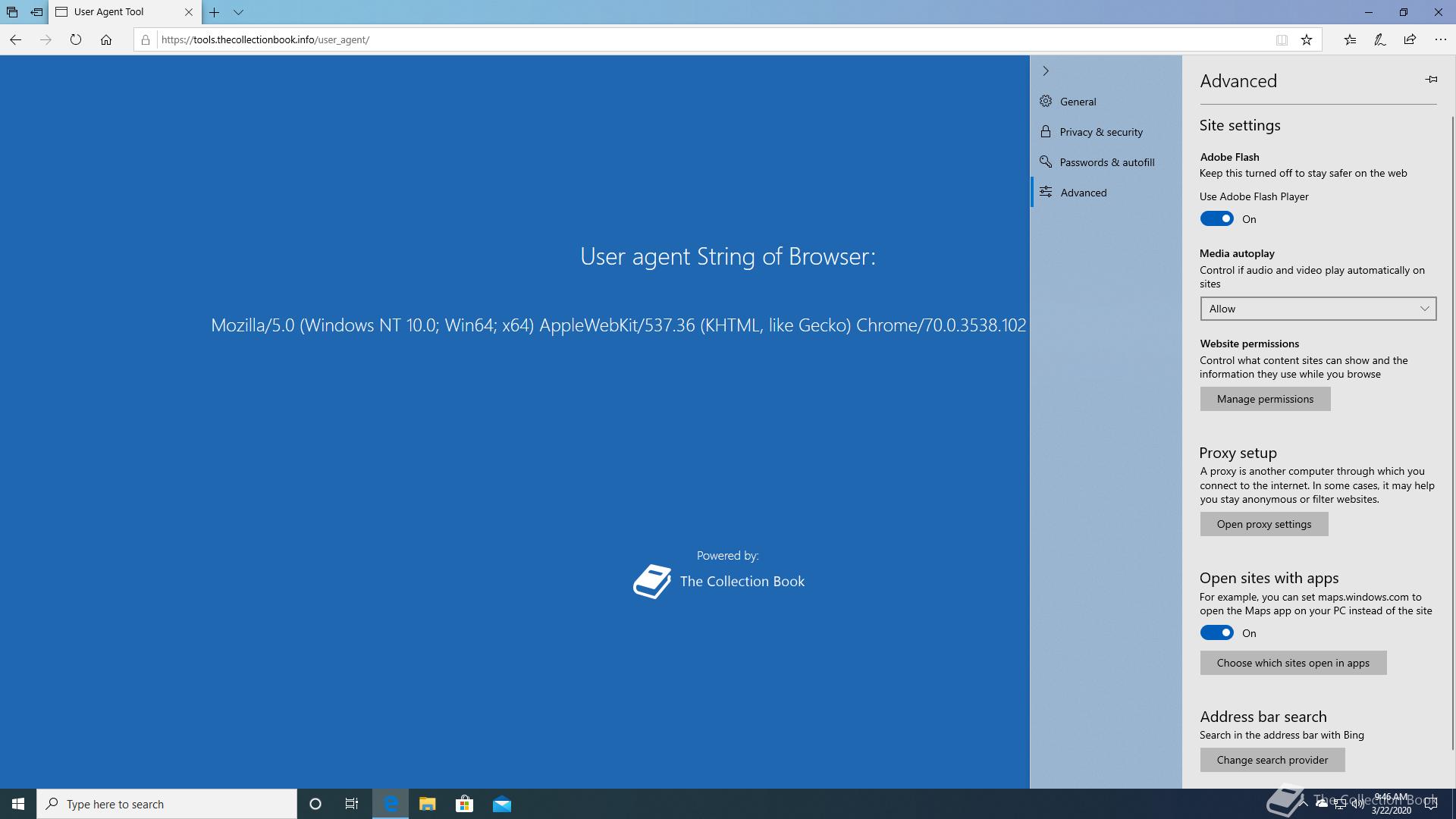Screen dimensions: 1456x819
Task: Open Privacy & security settings
Action: pyautogui.click(x=1100, y=132)
